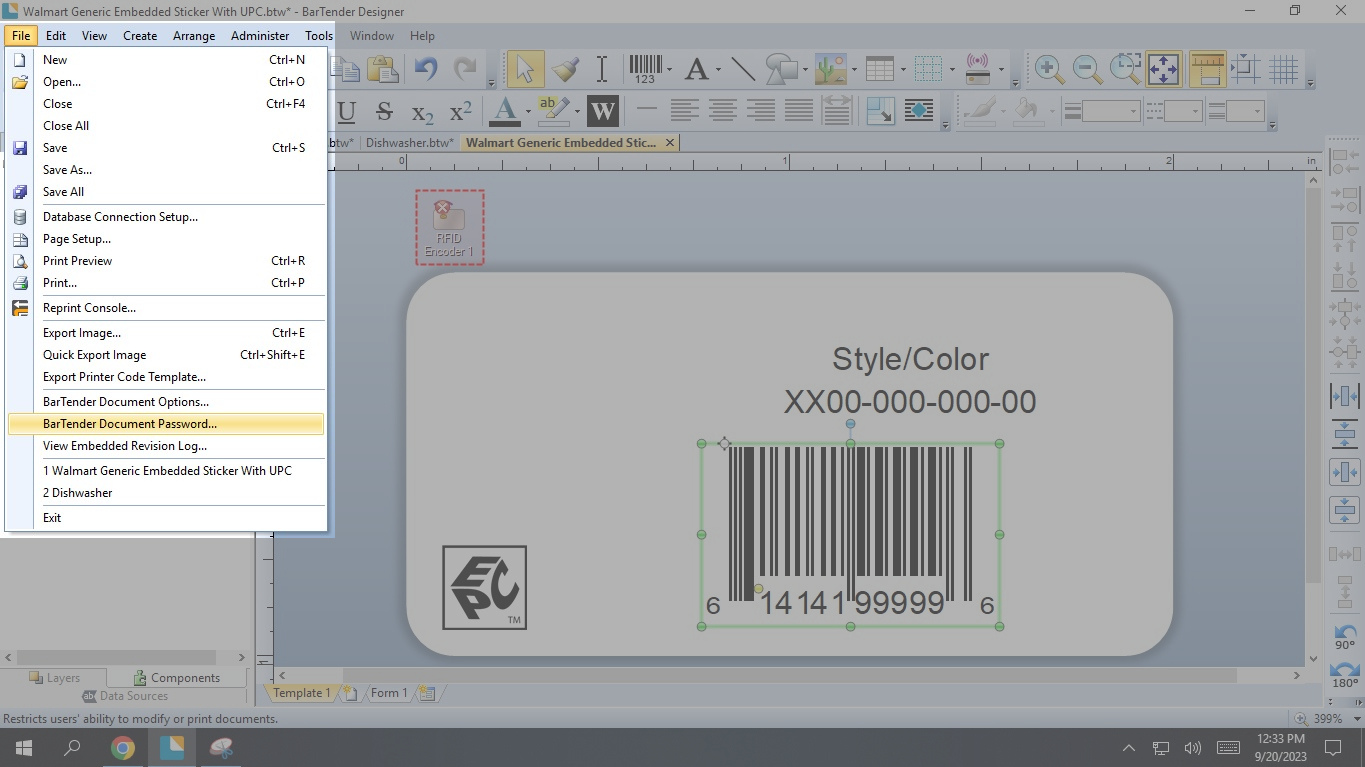
Task: Click the zoom in magnifier
Action: [x=1048, y=69]
